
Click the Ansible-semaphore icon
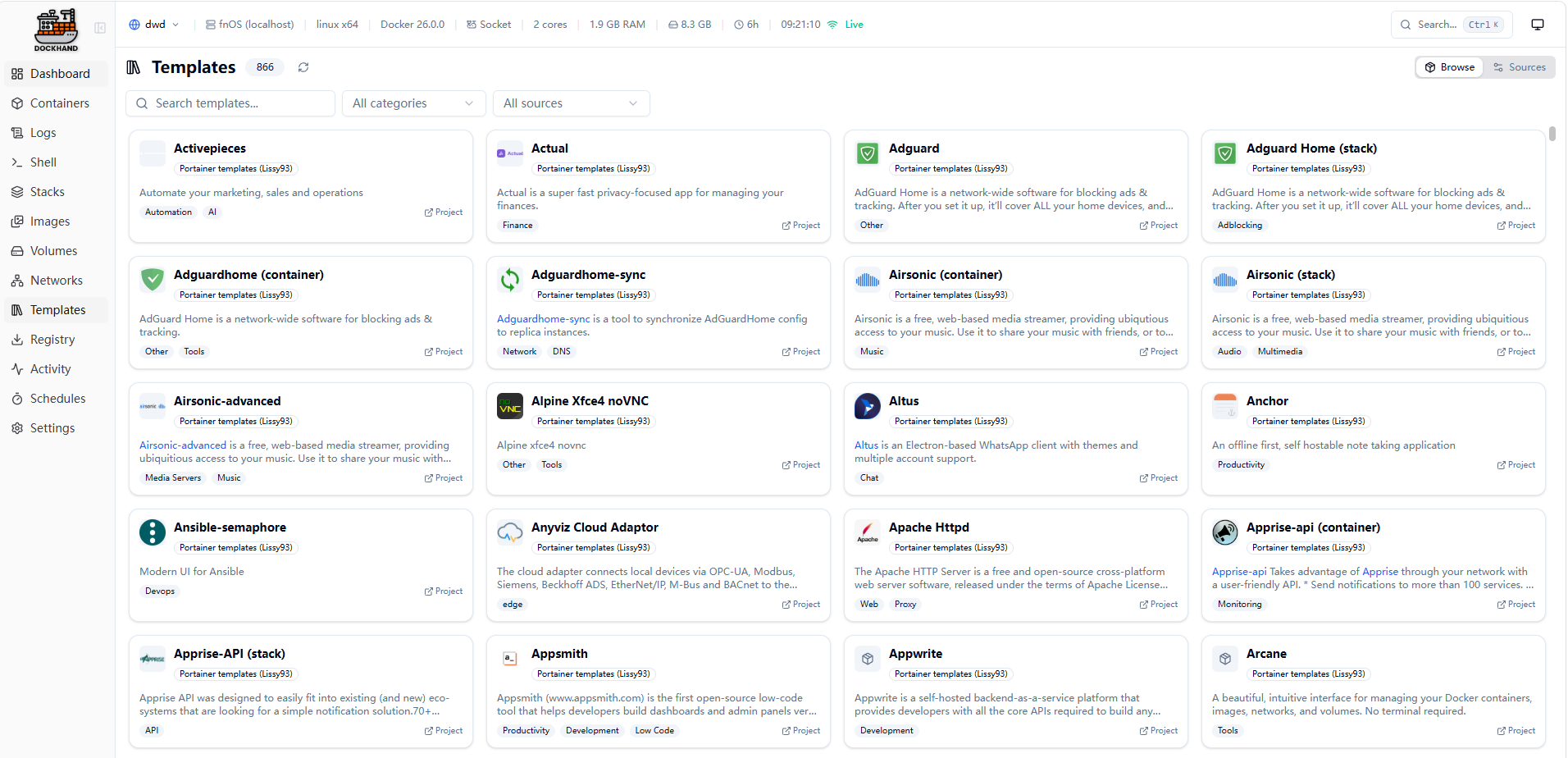153,532
